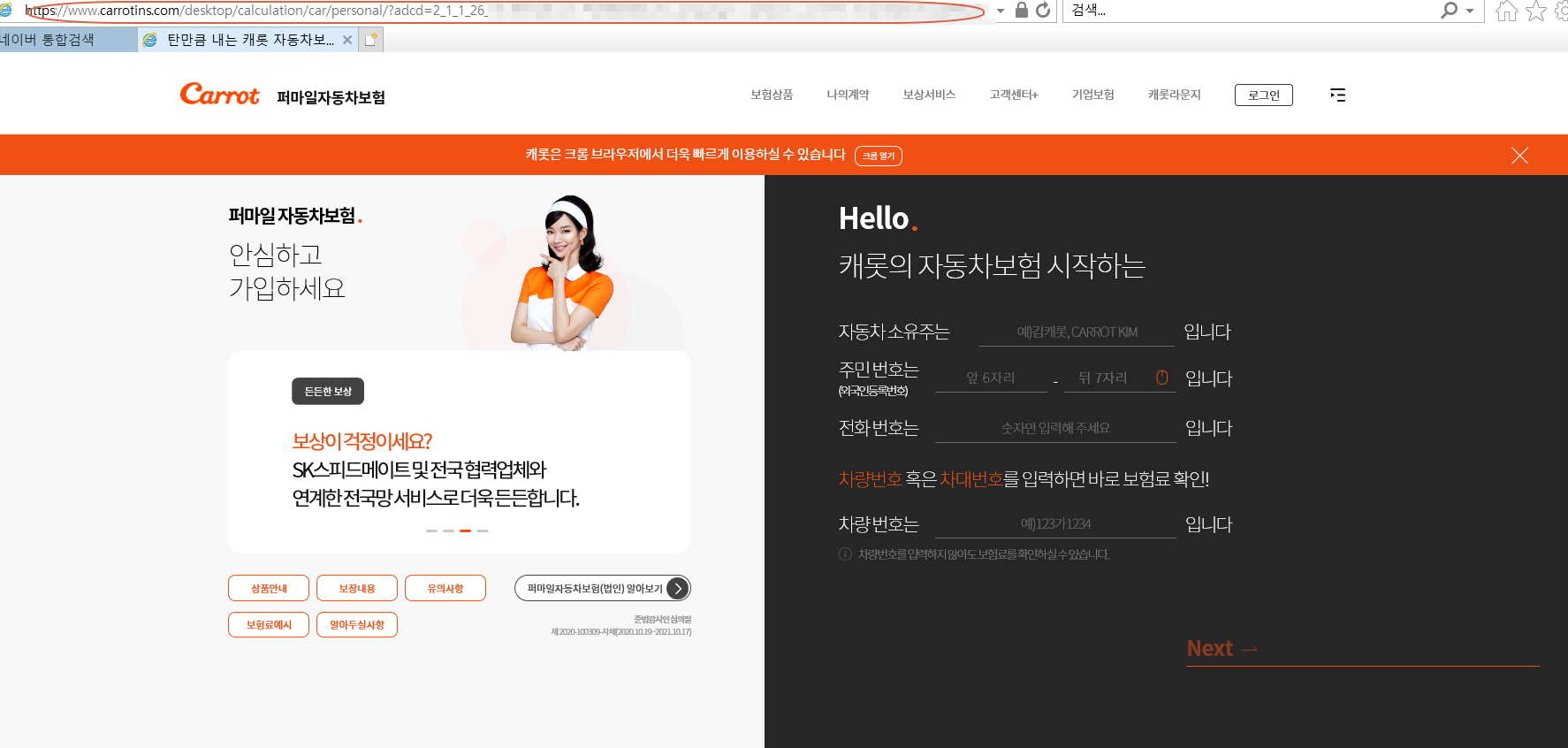Open the new tab button
The width and height of the screenshot is (1568, 748).
(x=371, y=40)
